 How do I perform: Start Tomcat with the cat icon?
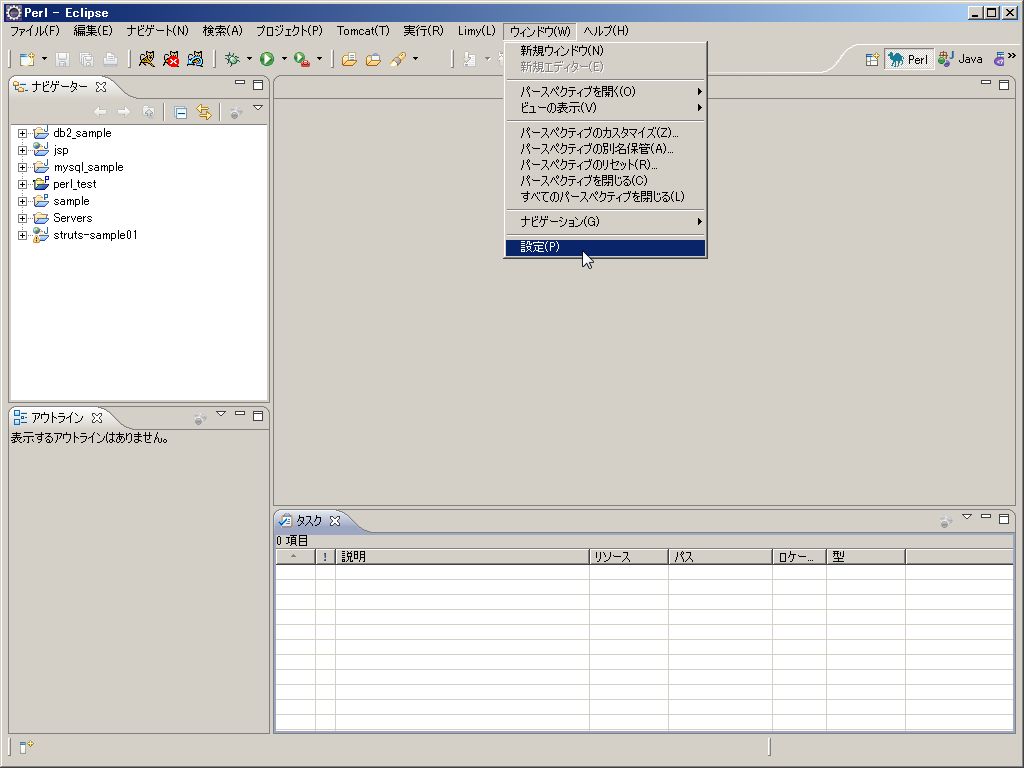coord(147,59)
